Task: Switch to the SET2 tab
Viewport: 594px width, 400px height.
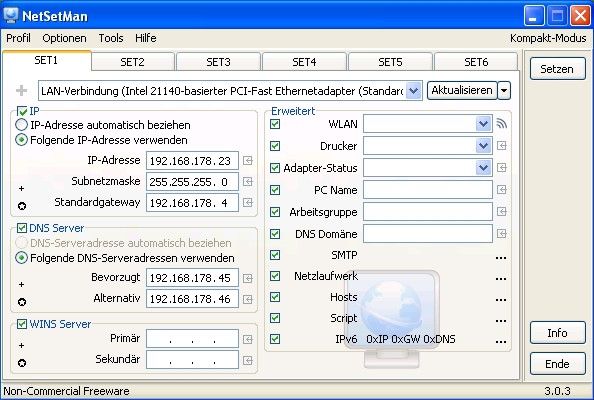Action: pyautogui.click(x=133, y=62)
